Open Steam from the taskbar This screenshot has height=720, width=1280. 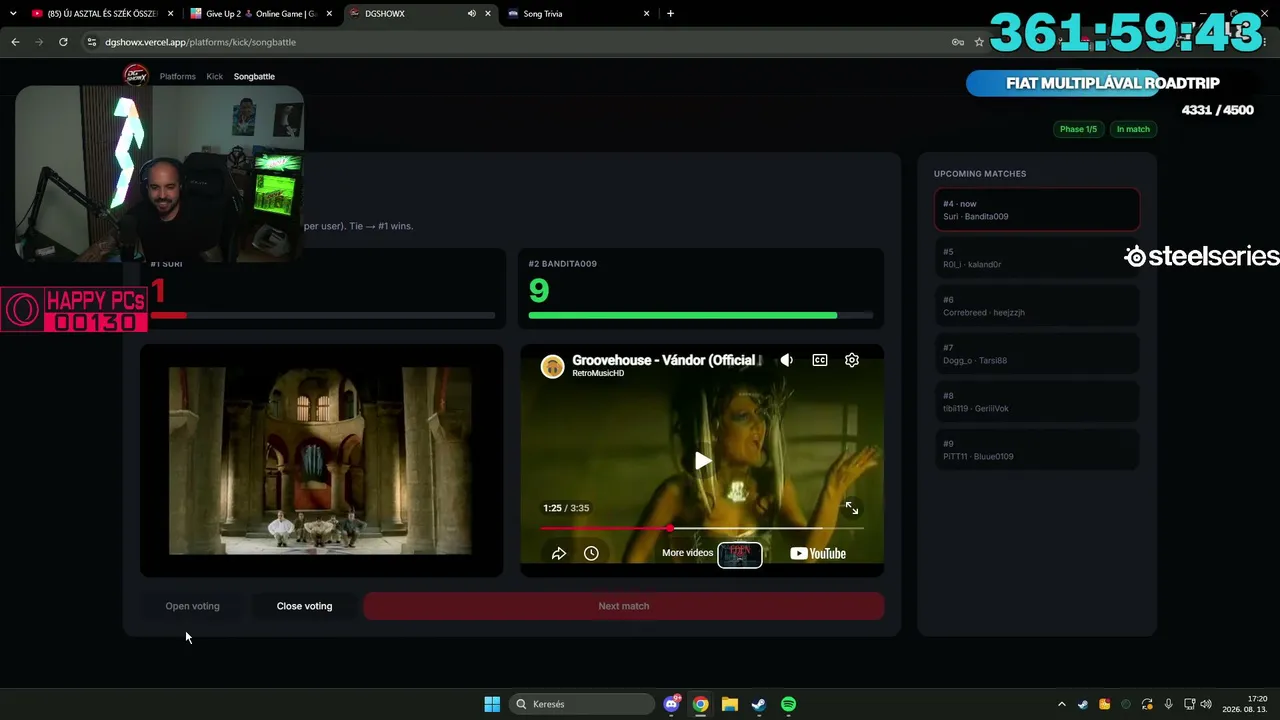pos(759,704)
